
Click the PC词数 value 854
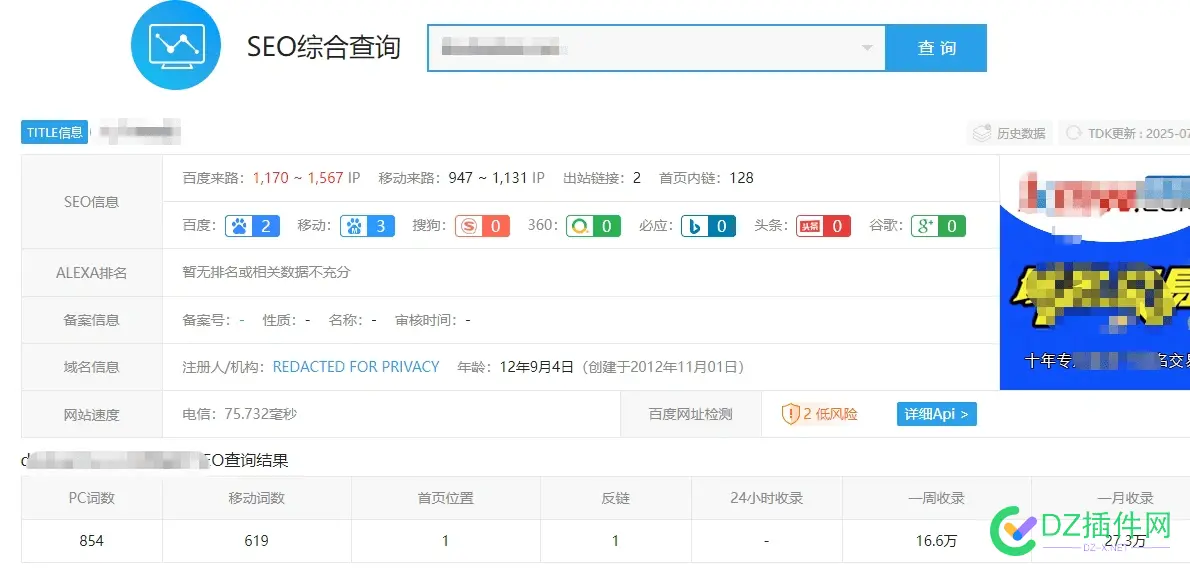[92, 541]
